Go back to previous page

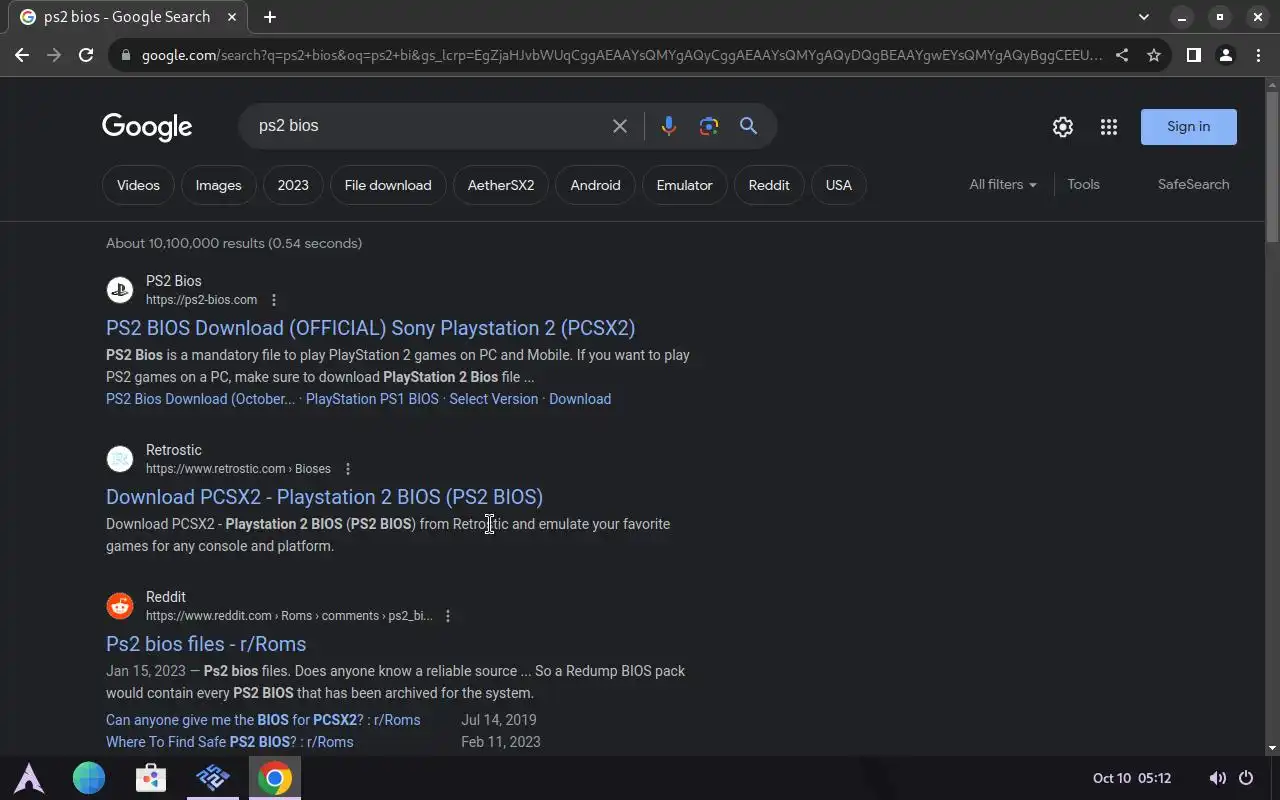pyautogui.click(x=22, y=55)
